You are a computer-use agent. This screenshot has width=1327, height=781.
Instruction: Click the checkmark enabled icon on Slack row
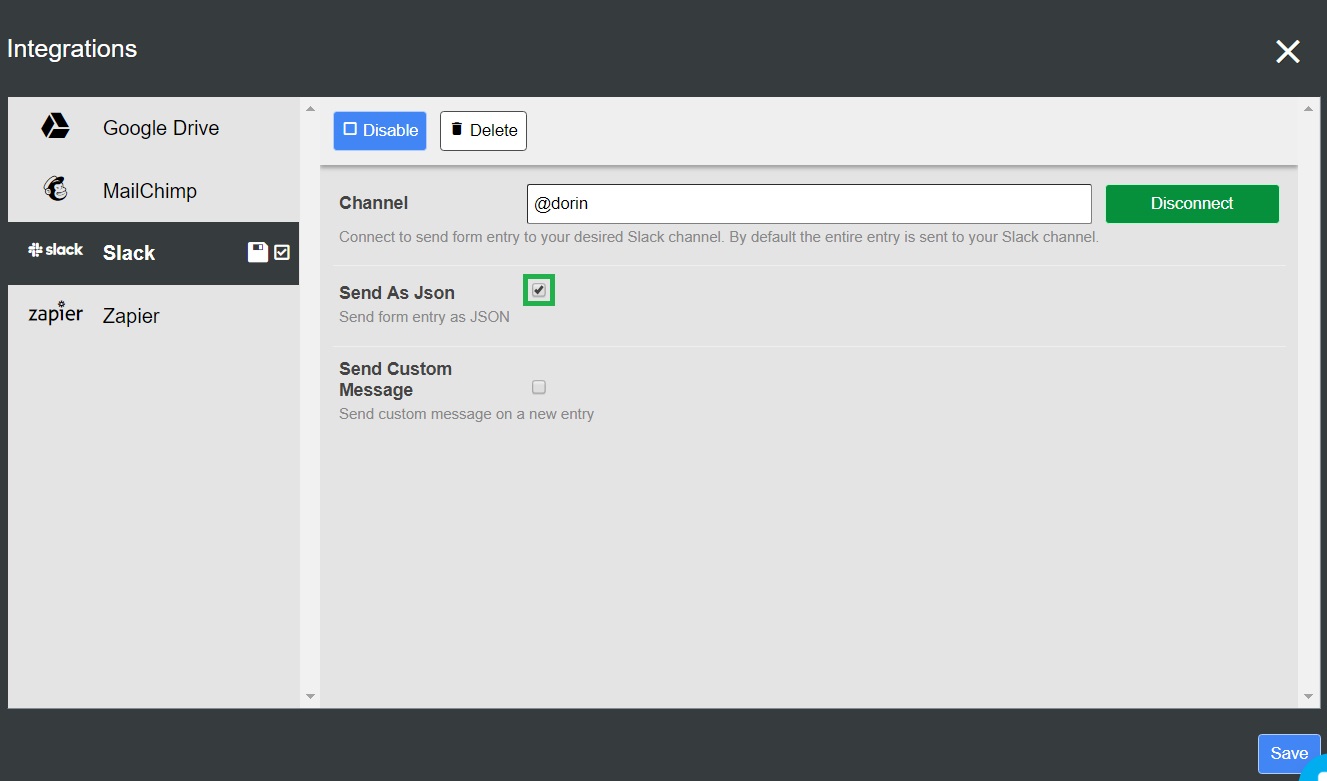tap(282, 253)
